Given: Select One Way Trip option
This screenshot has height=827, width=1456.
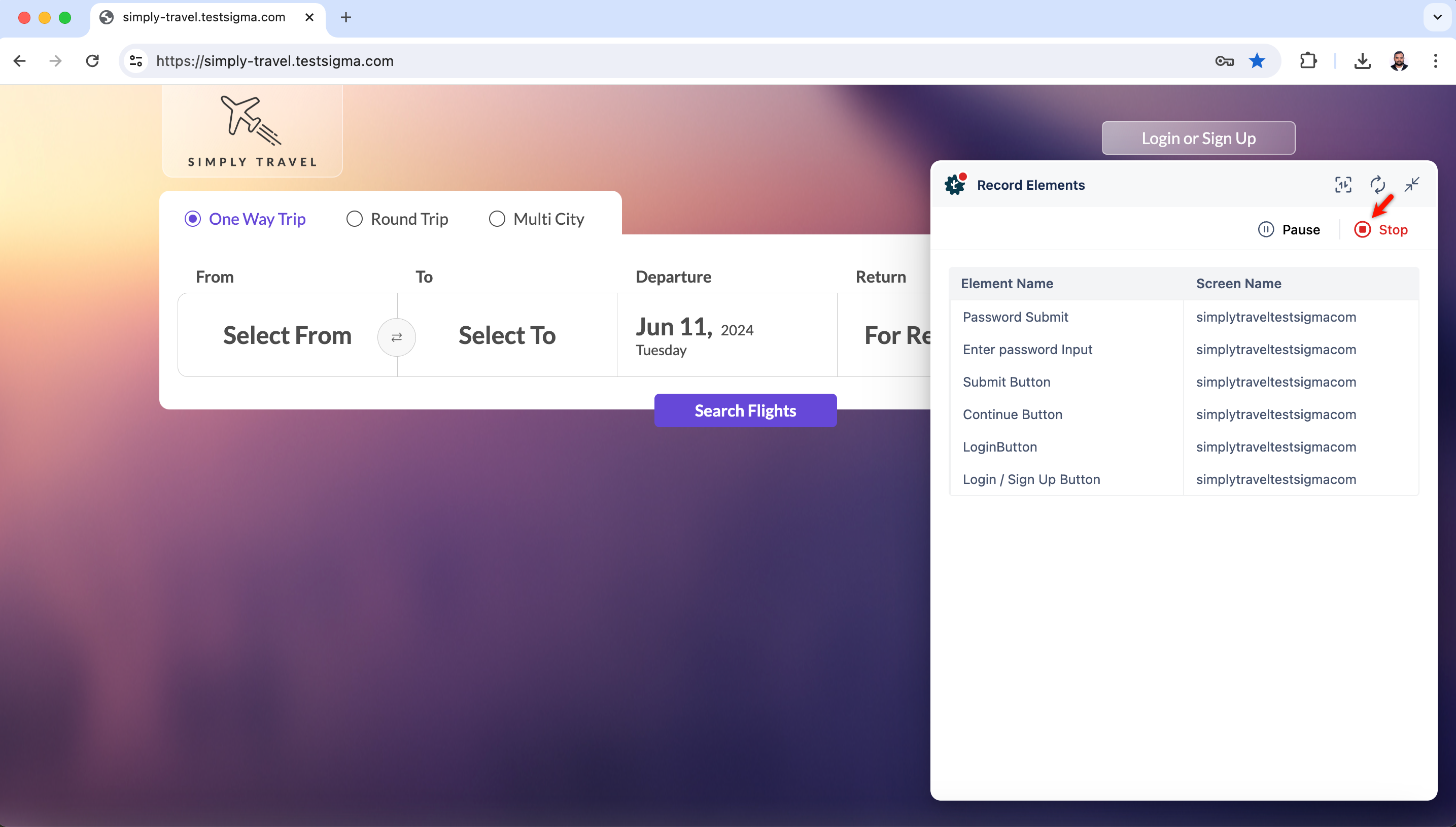Looking at the screenshot, I should [246, 219].
